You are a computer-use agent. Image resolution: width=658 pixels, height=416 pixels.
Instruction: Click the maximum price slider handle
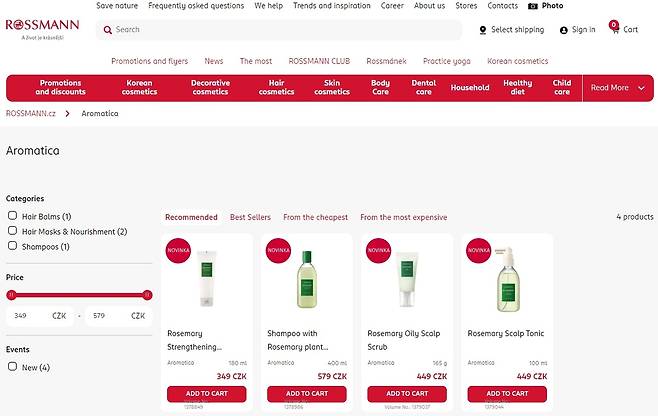pyautogui.click(x=147, y=295)
